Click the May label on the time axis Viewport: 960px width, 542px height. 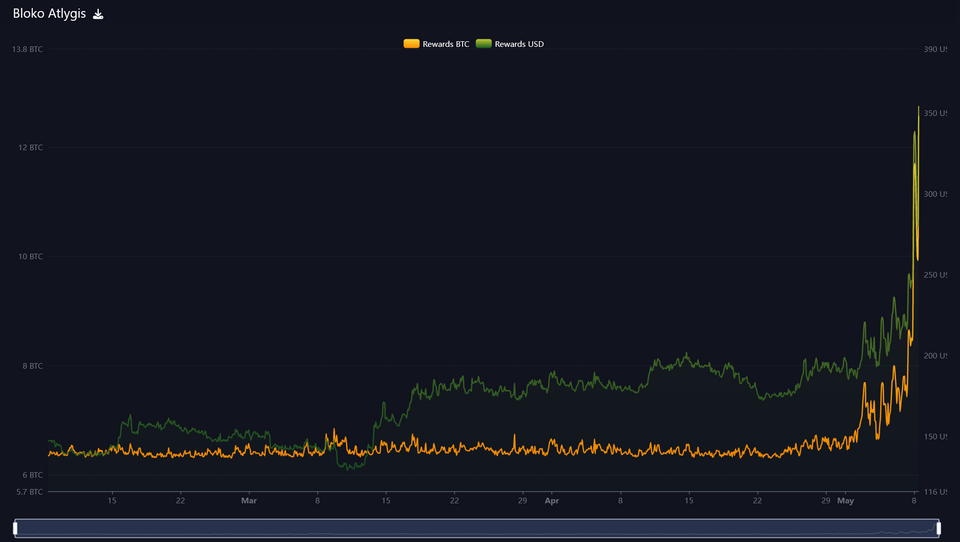(x=846, y=500)
